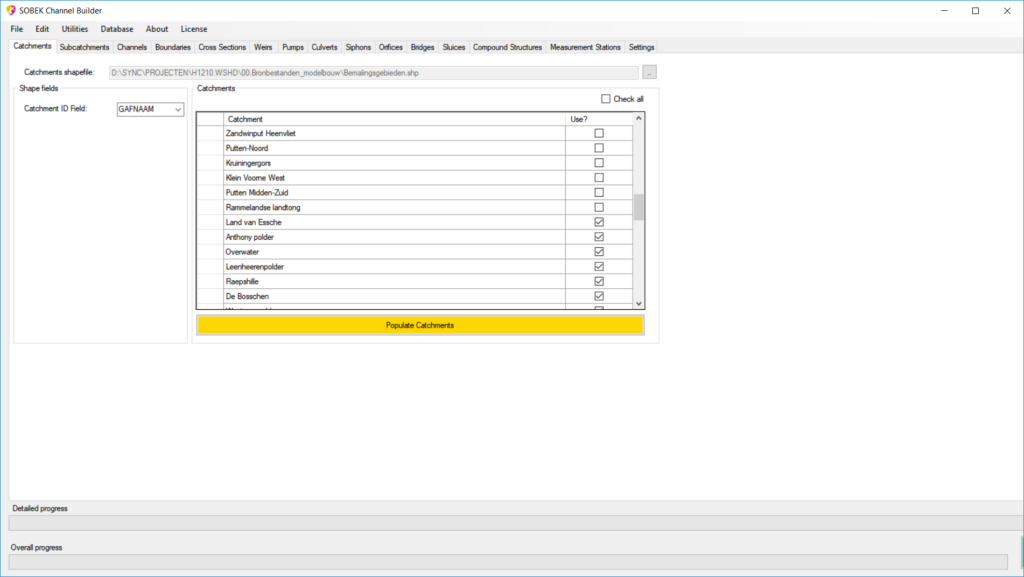Image resolution: width=1024 pixels, height=577 pixels.
Task: Open the Utilities menu
Action: pos(75,29)
